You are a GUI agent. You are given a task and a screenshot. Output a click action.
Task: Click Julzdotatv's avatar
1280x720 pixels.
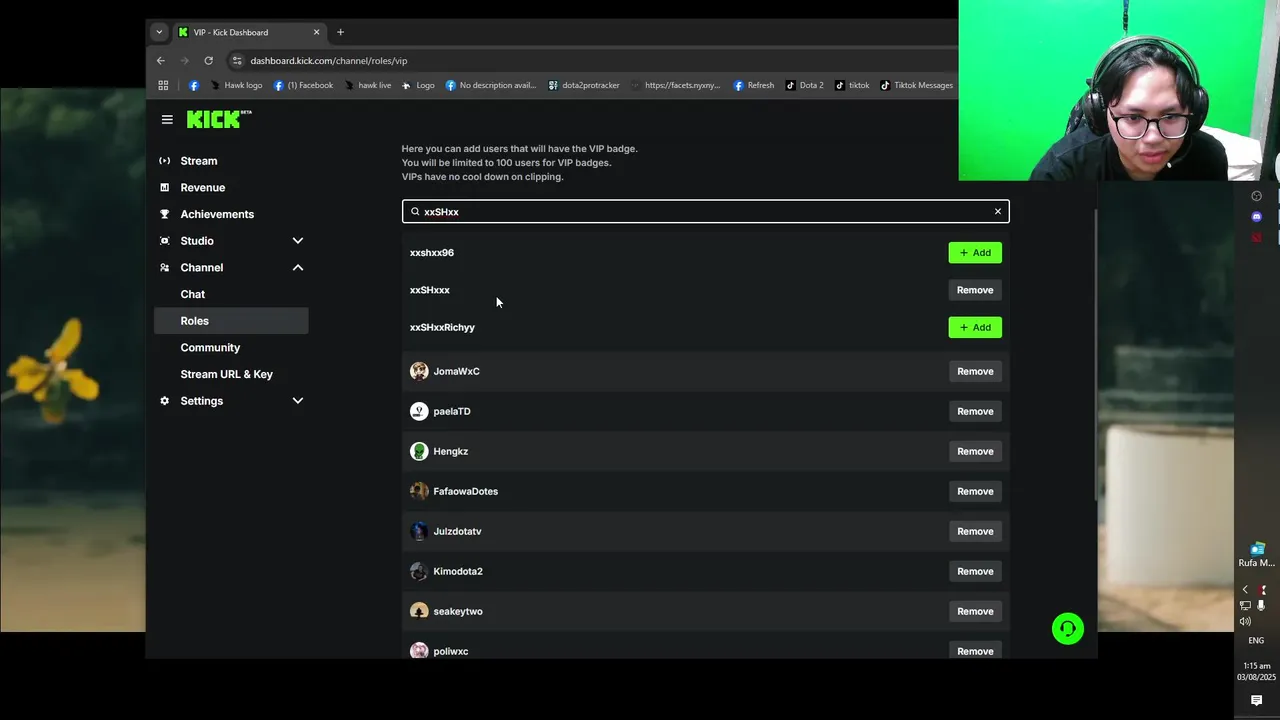(x=419, y=531)
